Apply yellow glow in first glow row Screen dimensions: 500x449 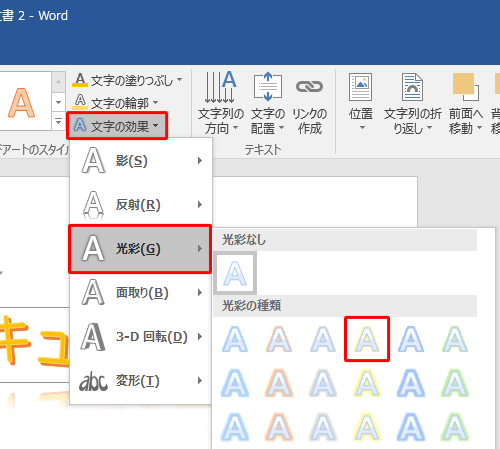tap(367, 339)
